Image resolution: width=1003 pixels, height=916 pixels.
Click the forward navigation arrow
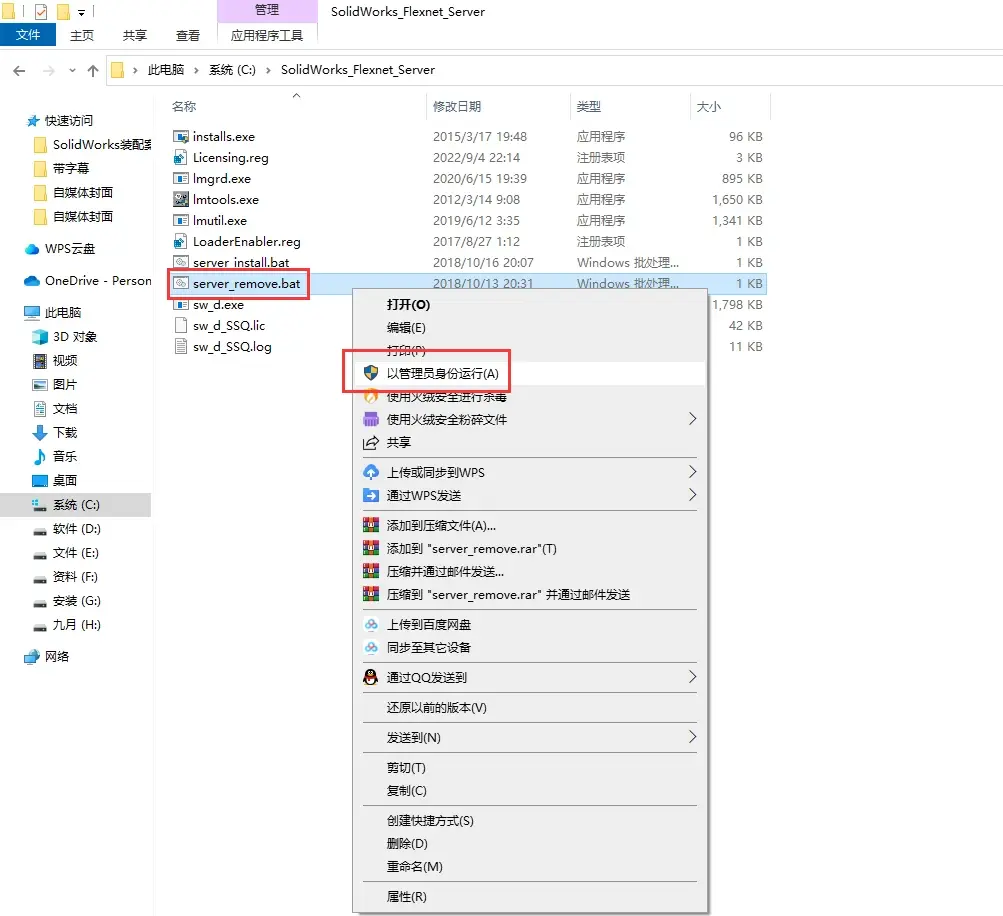[x=49, y=70]
